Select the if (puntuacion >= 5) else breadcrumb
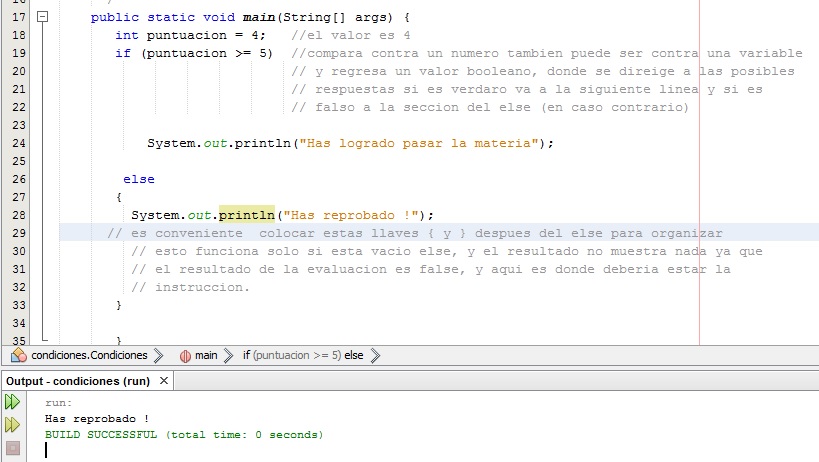The image size is (819, 462). (302, 356)
